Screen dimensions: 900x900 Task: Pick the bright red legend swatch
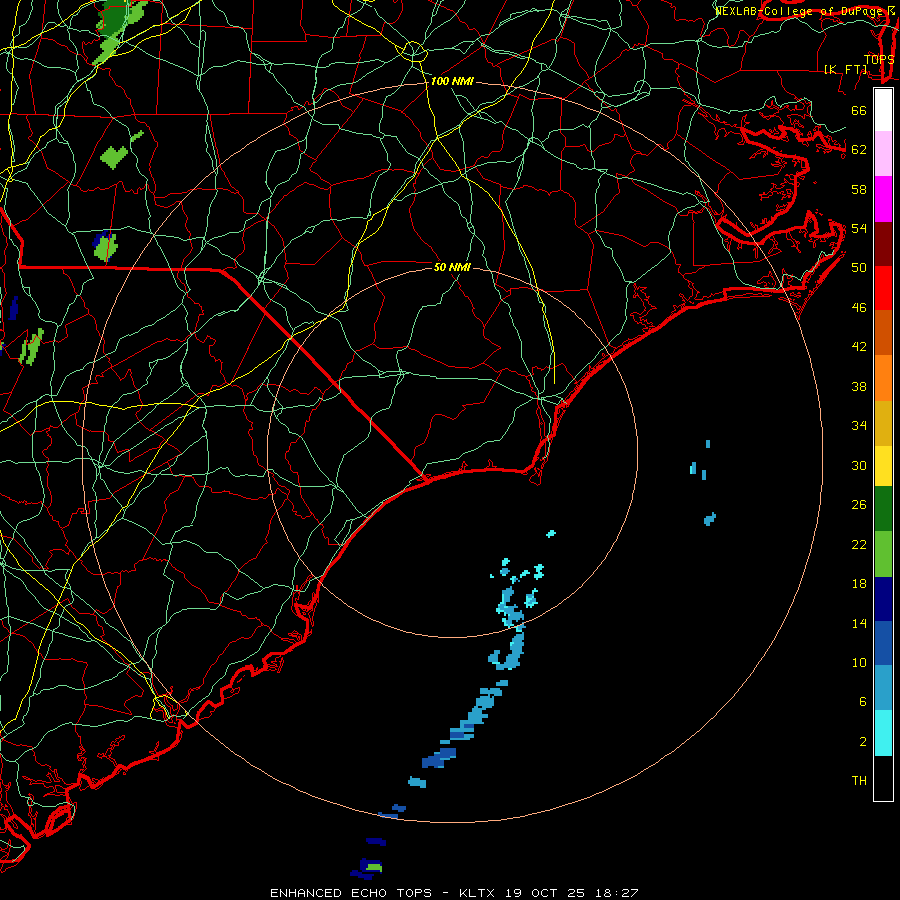(883, 288)
